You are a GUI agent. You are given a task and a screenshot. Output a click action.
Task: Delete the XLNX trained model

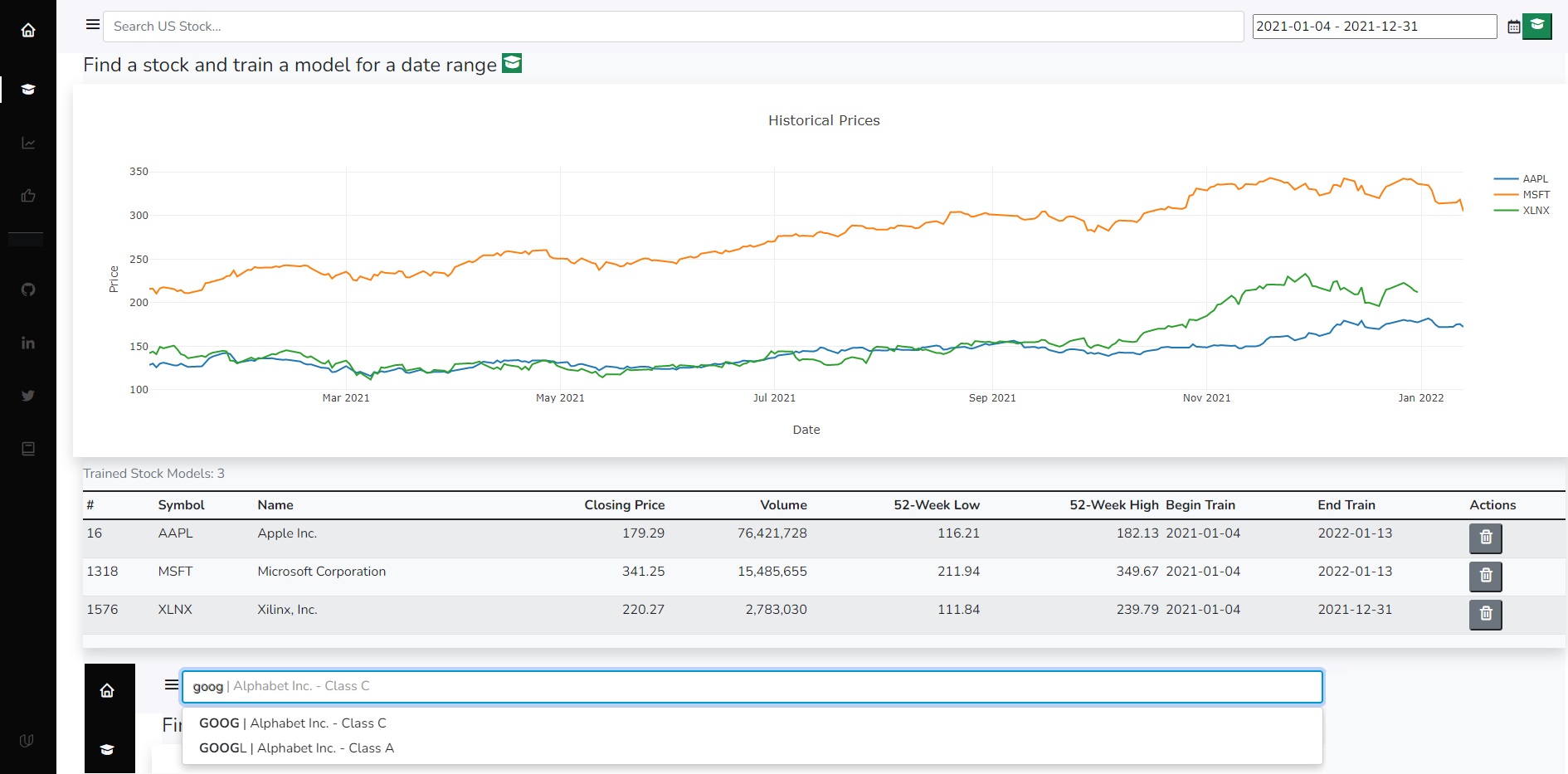click(1486, 615)
